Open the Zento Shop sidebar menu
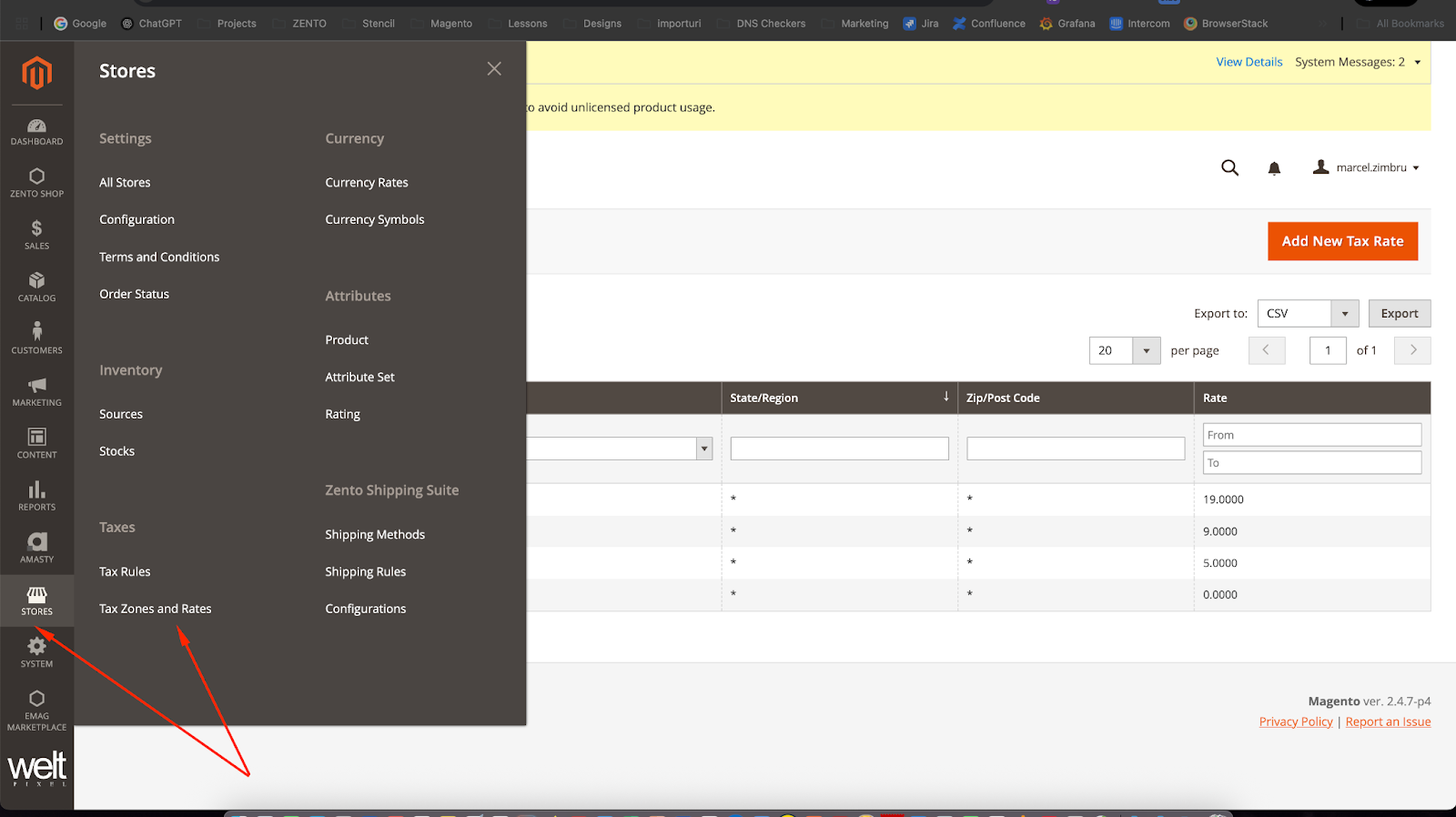The height and width of the screenshot is (817, 1456). [x=36, y=183]
